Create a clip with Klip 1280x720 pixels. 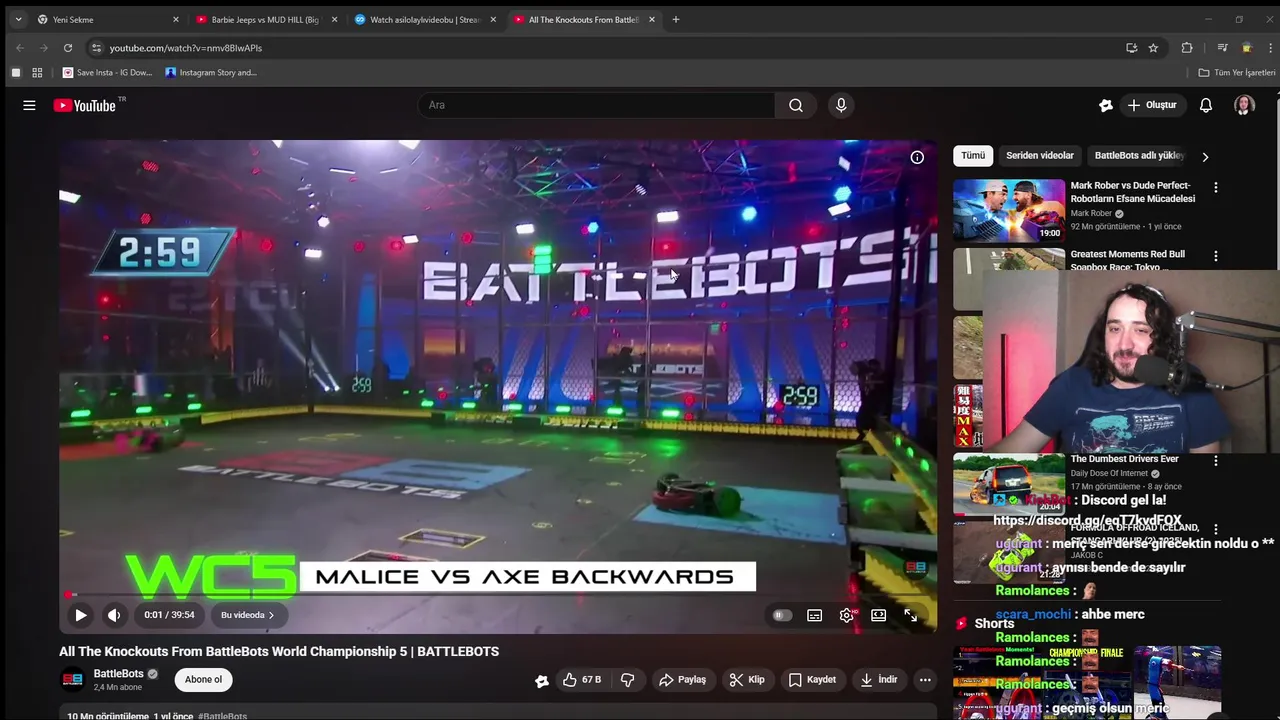(x=746, y=680)
